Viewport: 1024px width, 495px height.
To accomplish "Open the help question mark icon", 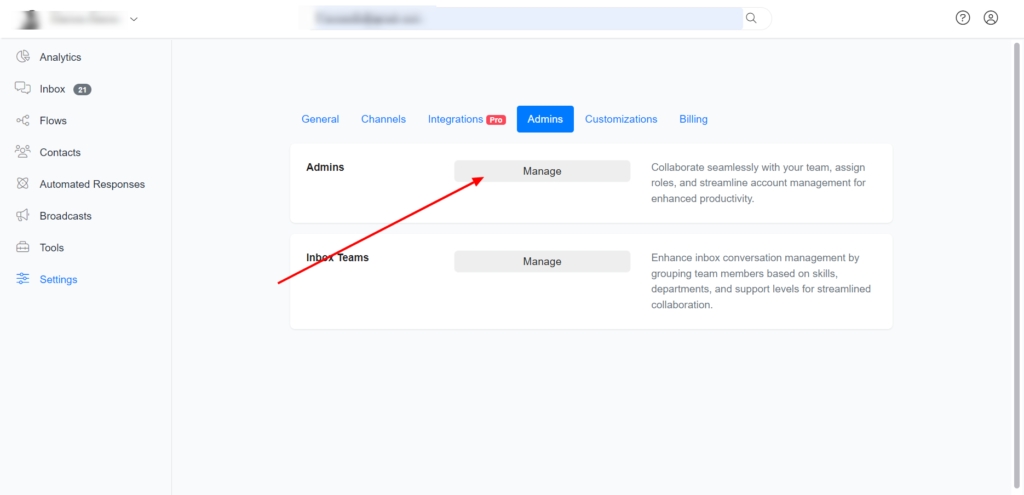I will click(x=963, y=18).
